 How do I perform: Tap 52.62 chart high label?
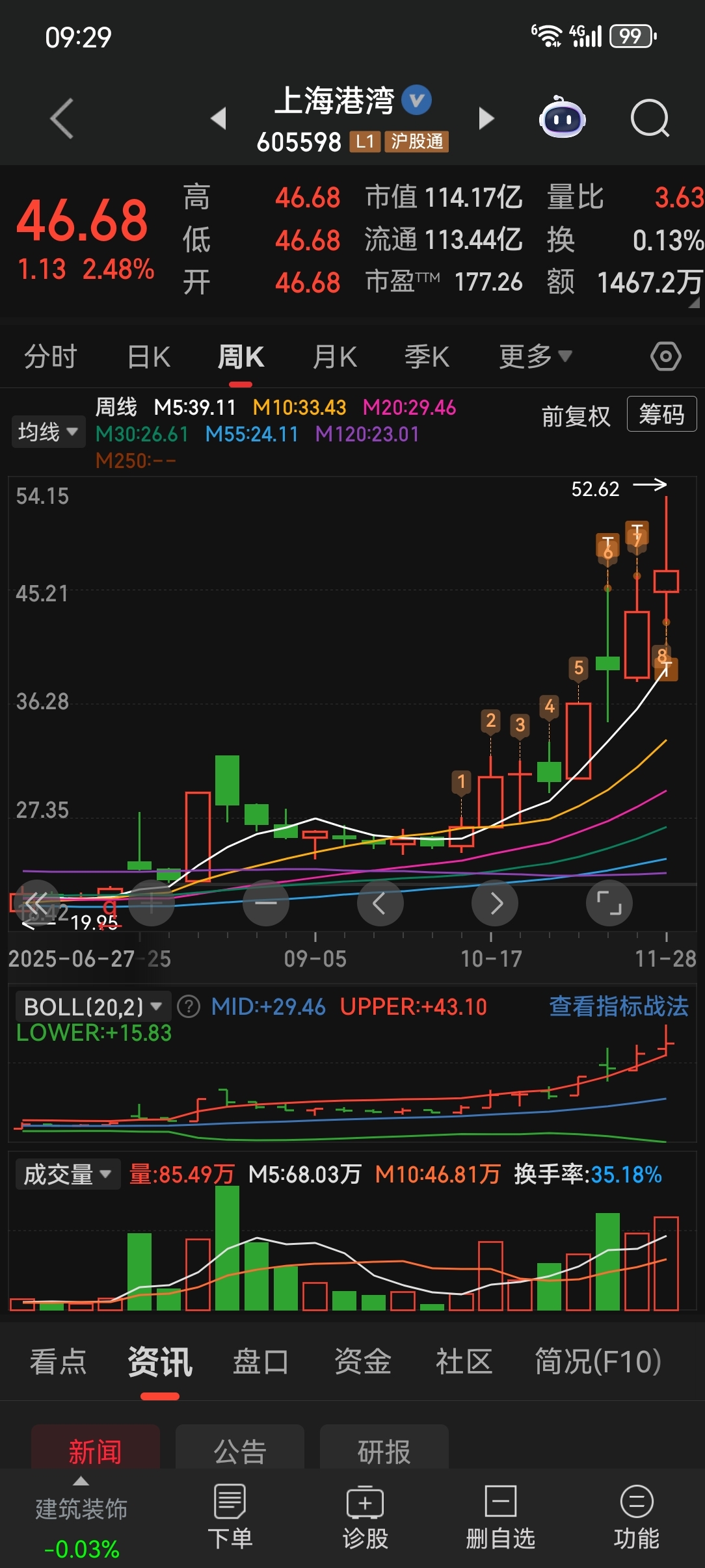[x=595, y=489]
